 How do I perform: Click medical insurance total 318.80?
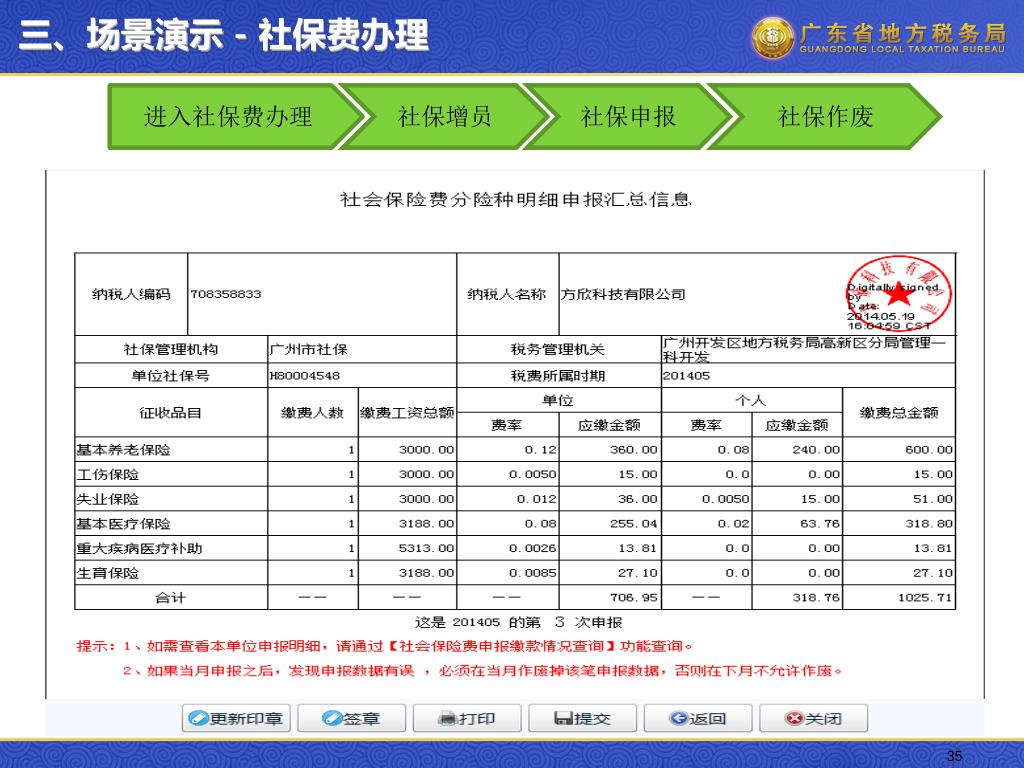[x=929, y=524]
